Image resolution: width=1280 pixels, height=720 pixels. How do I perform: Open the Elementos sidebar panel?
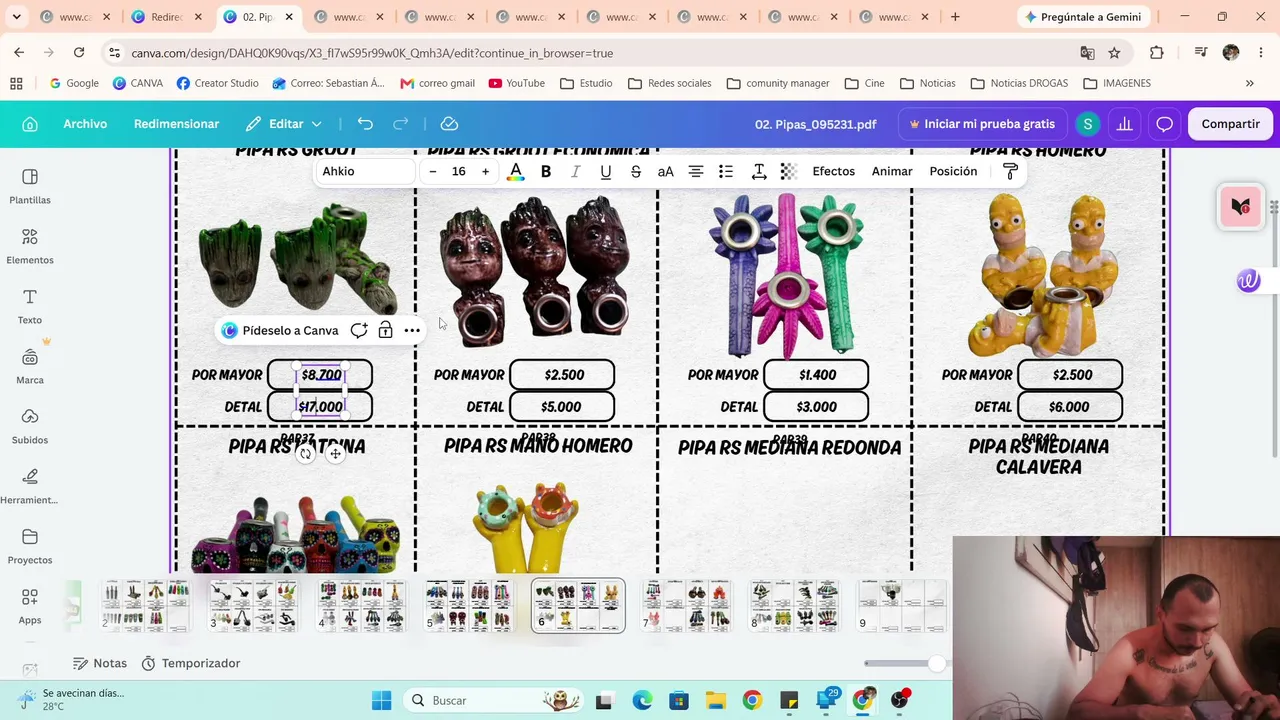click(x=30, y=246)
